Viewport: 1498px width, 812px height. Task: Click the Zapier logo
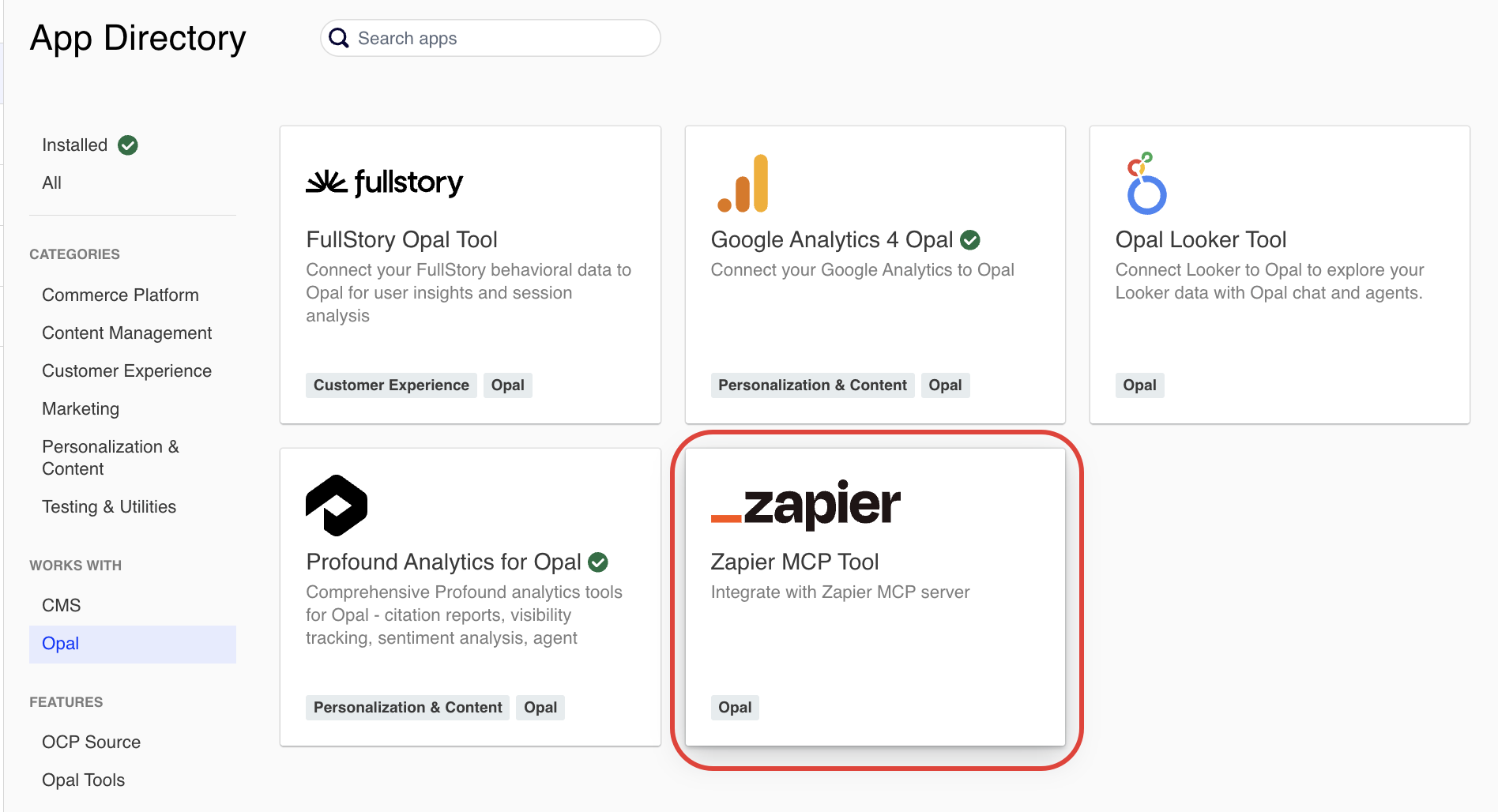[805, 505]
